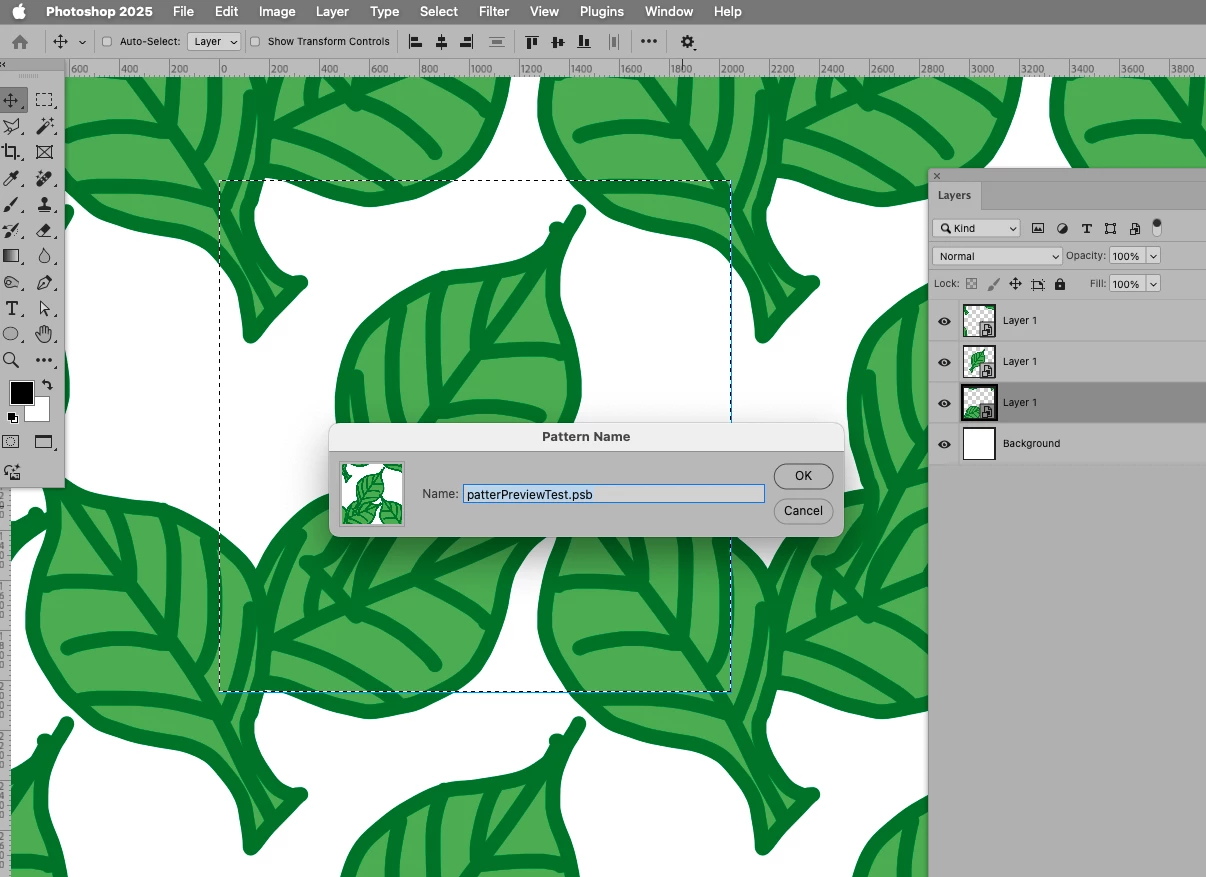Select the Ellipse shape tool
This screenshot has width=1206, height=877.
(x=12, y=334)
